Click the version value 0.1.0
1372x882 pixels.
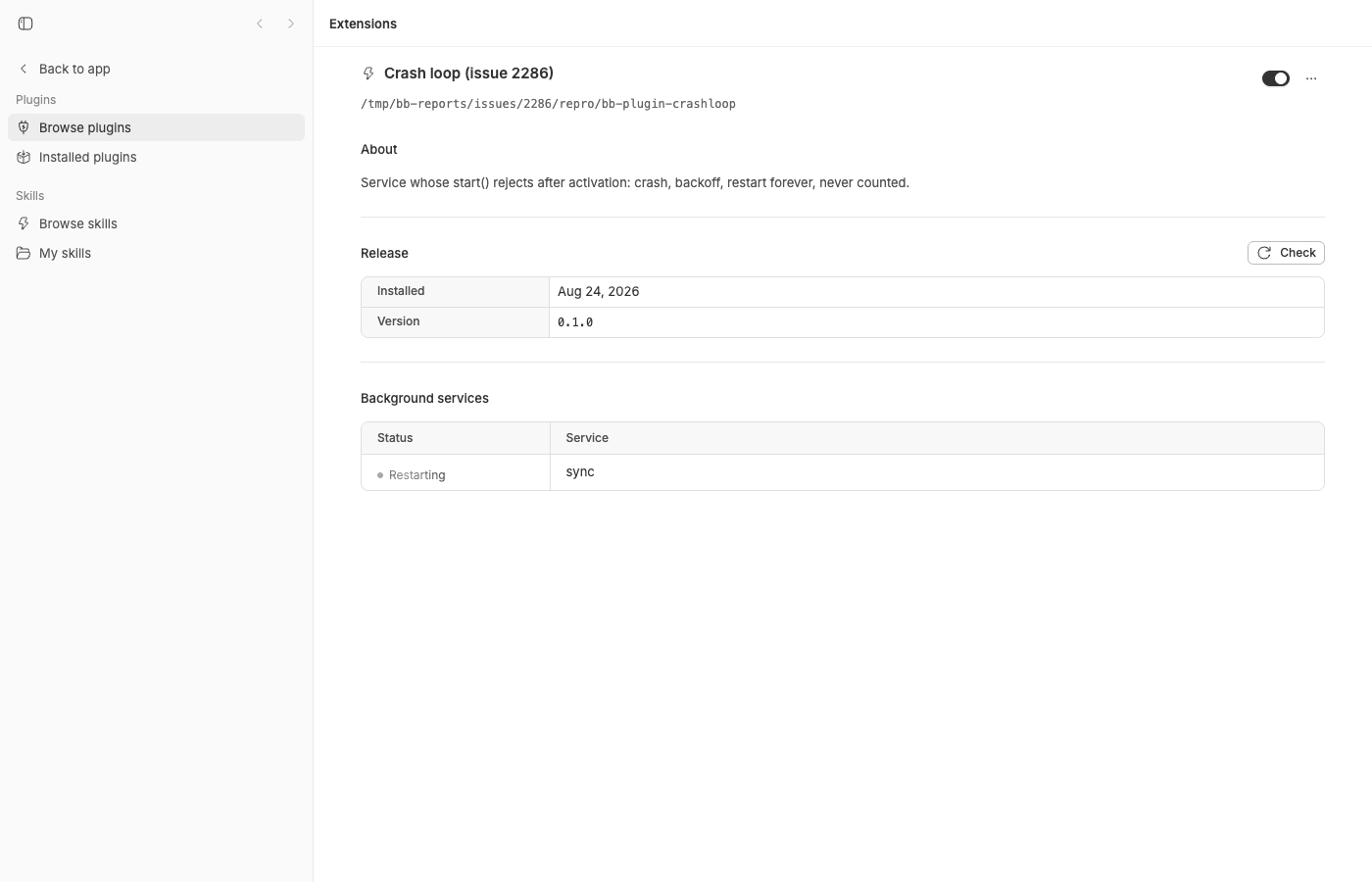[575, 322]
